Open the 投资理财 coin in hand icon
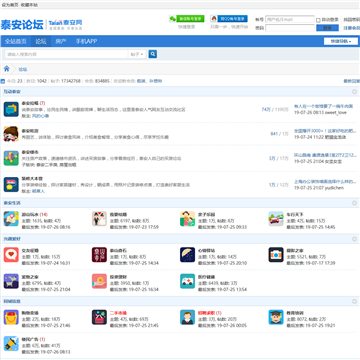Screen dimensions: 360x360 click(x=99, y=281)
